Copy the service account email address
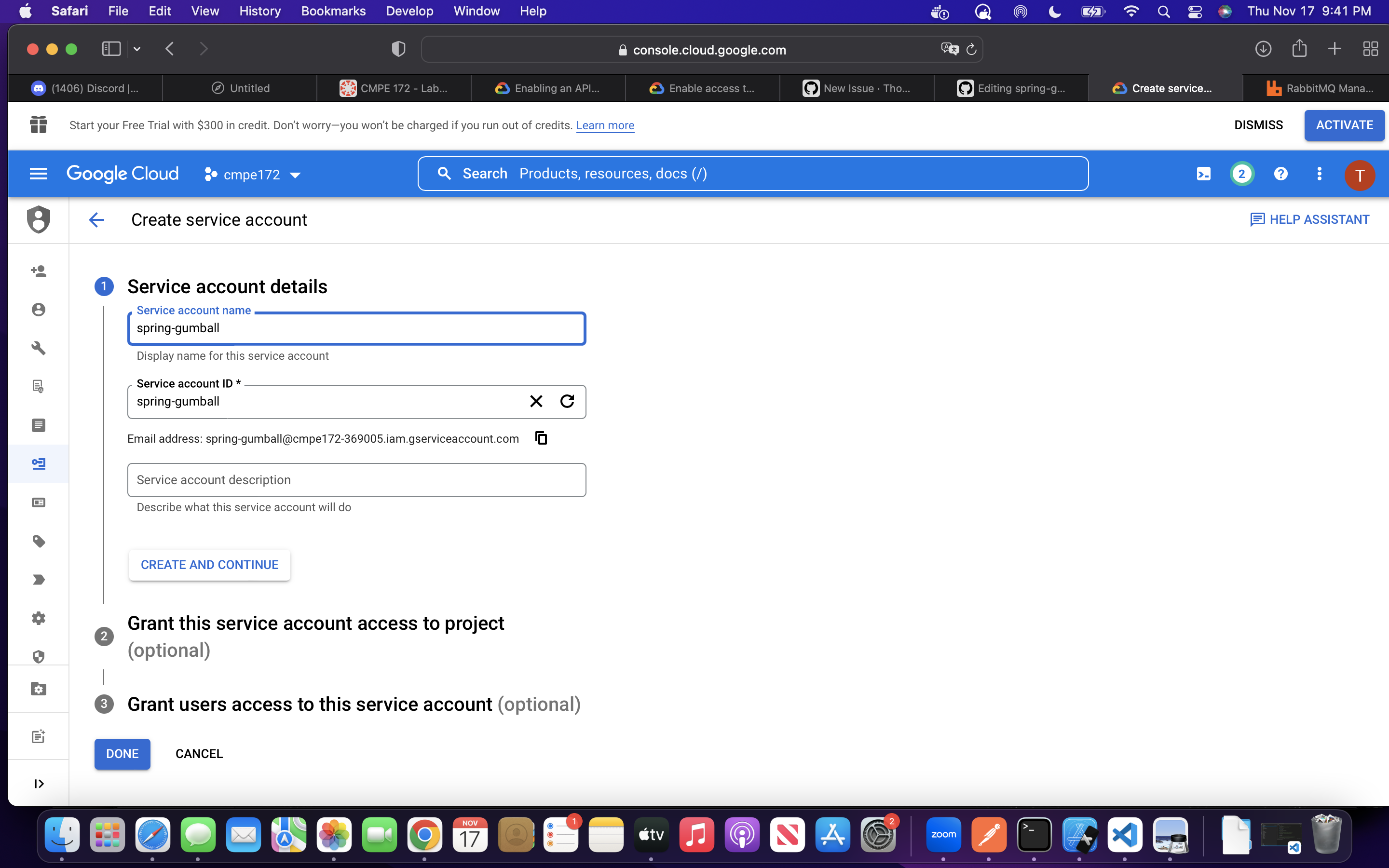Screen dimensions: 1389x868 click(x=541, y=439)
